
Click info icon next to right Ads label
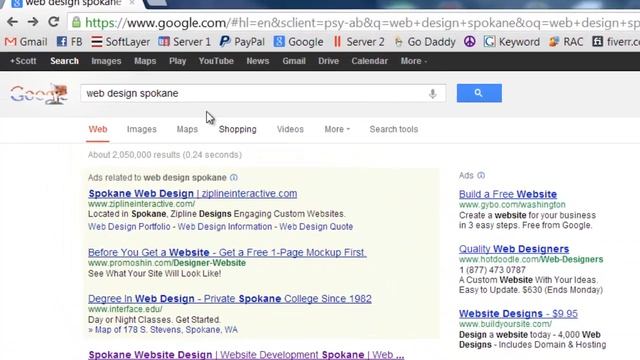pyautogui.click(x=481, y=176)
